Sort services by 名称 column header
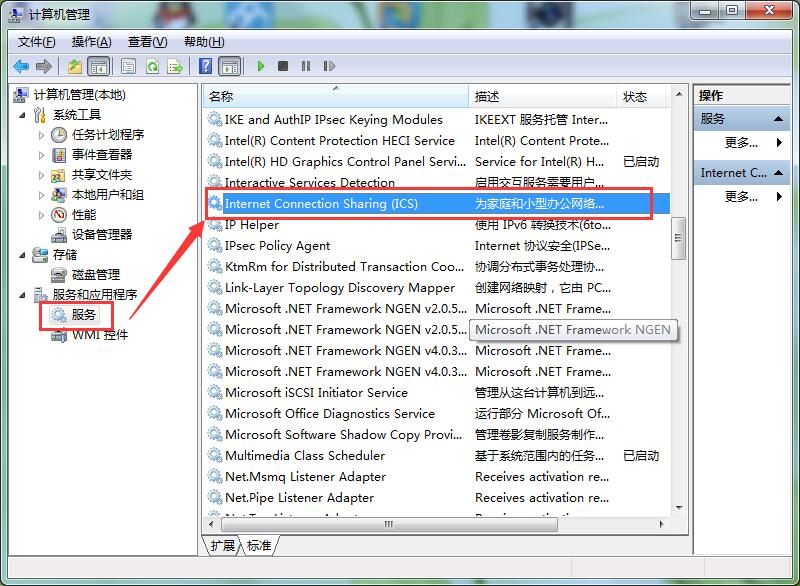 pos(336,96)
